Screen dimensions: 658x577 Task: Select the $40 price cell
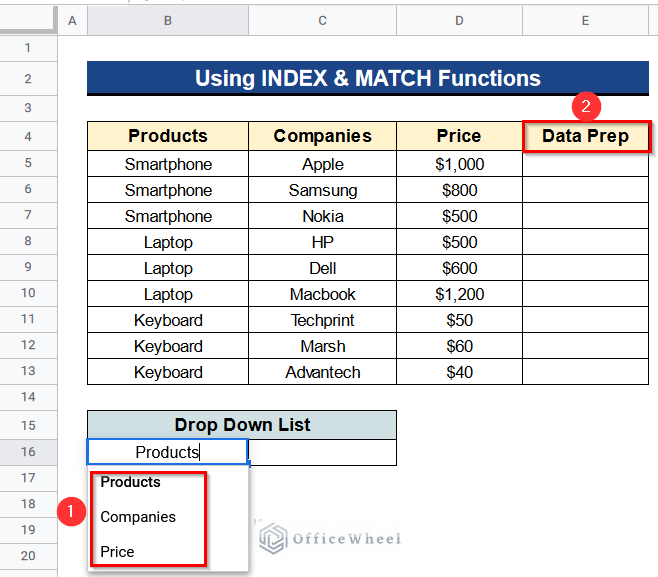tap(460, 372)
